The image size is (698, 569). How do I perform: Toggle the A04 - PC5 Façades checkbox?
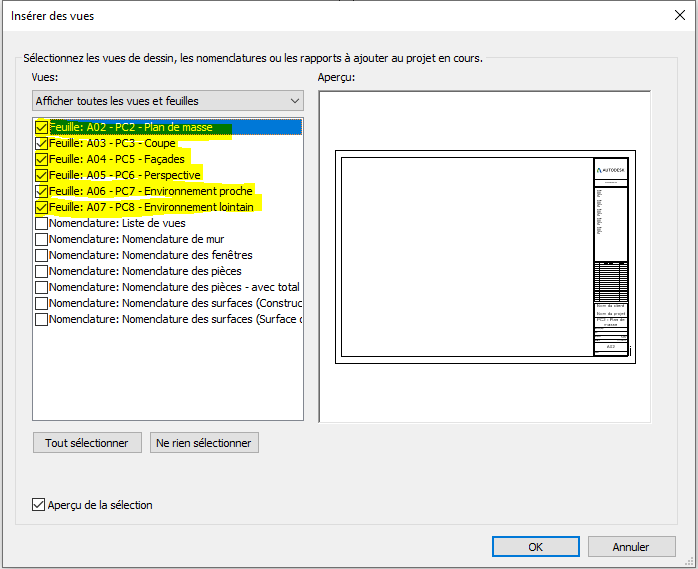click(x=41, y=160)
